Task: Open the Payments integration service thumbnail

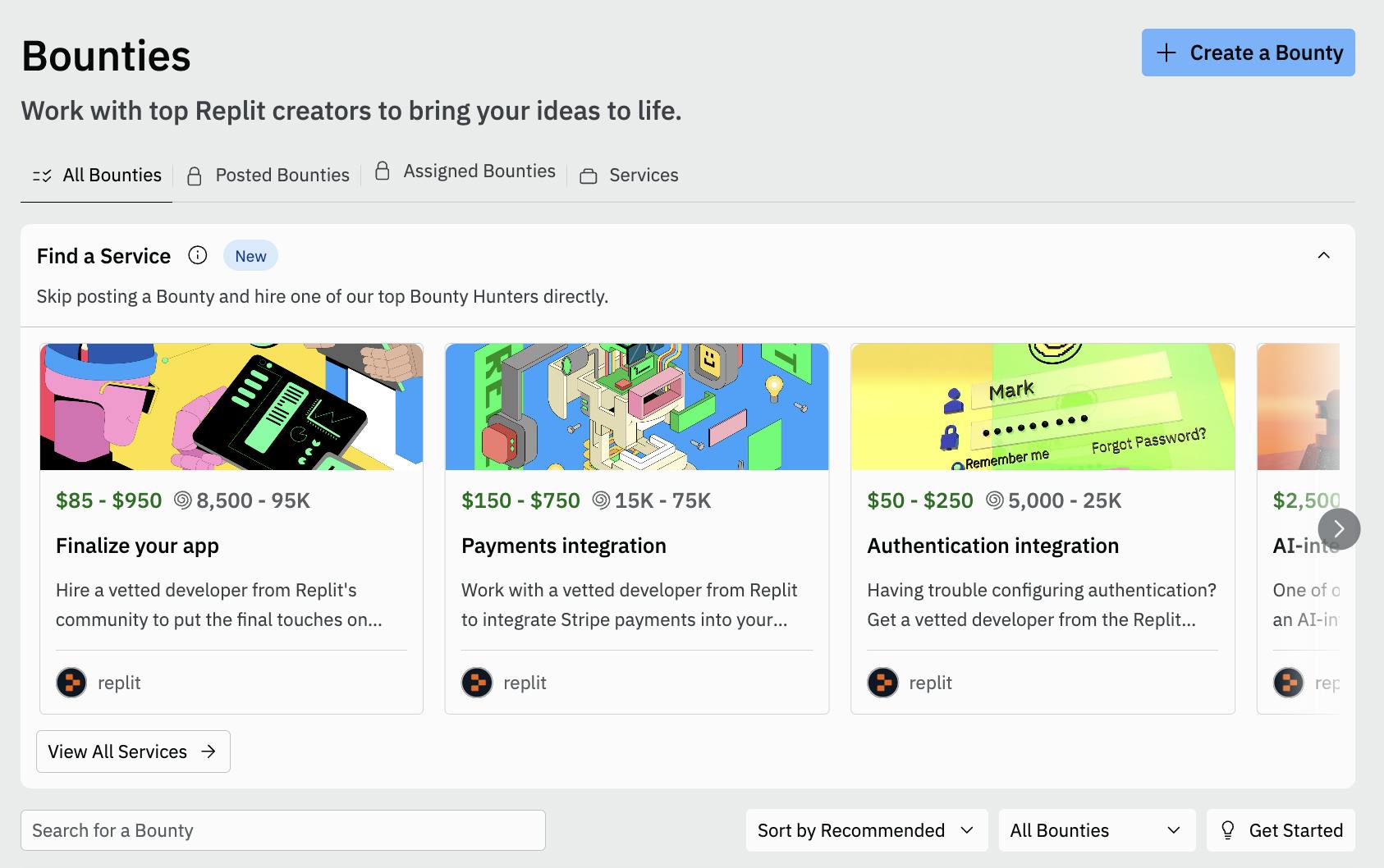Action: click(x=636, y=407)
